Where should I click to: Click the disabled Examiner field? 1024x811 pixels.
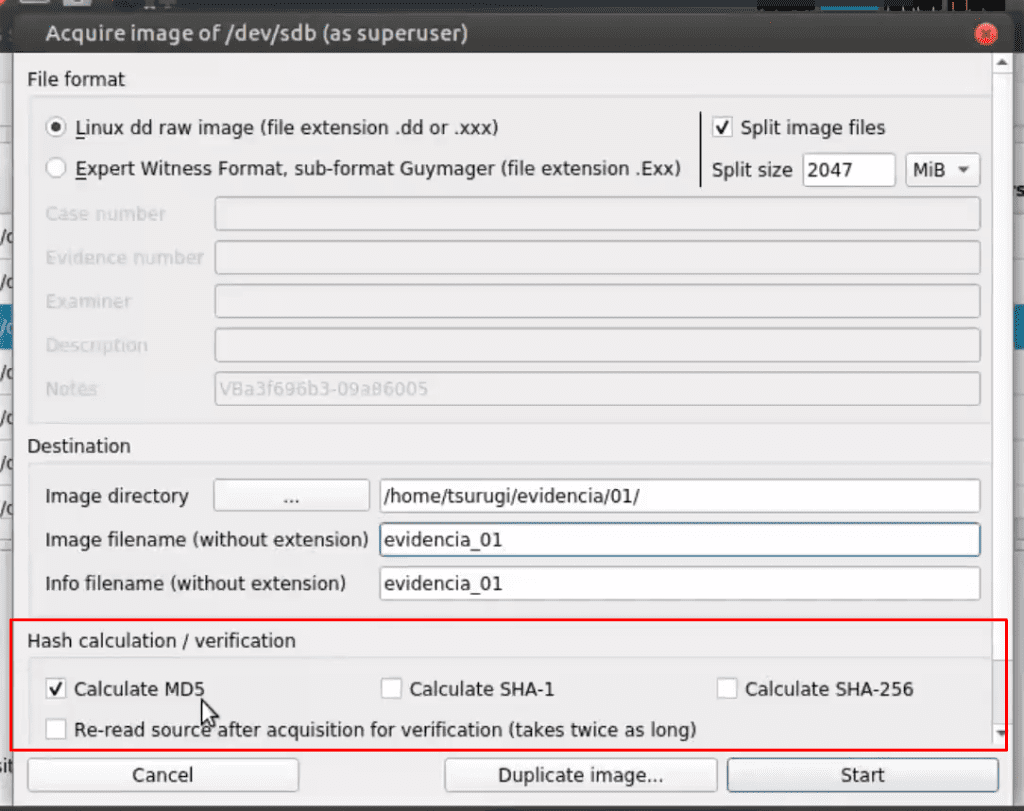pyautogui.click(x=597, y=301)
